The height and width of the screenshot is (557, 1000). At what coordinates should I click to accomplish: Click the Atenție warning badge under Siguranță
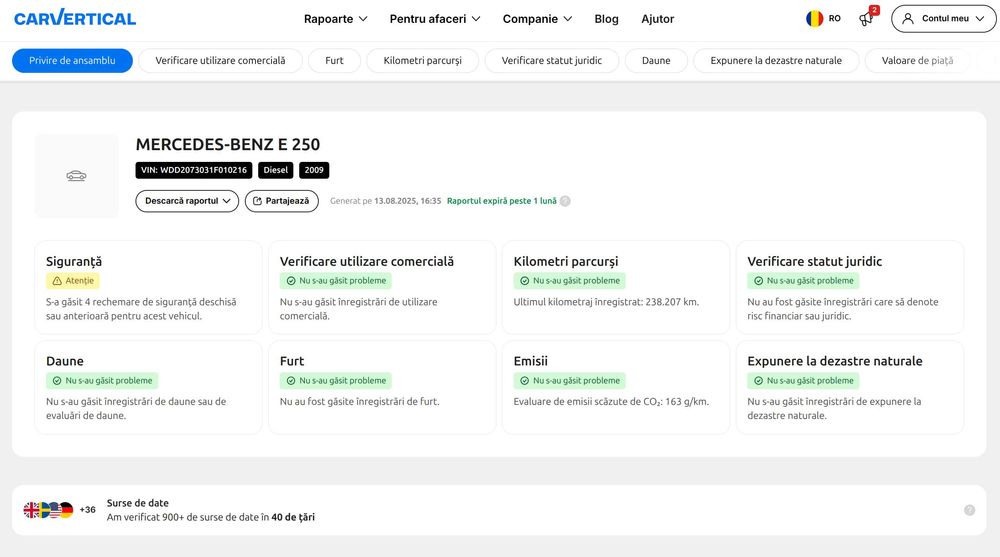pyautogui.click(x=73, y=281)
